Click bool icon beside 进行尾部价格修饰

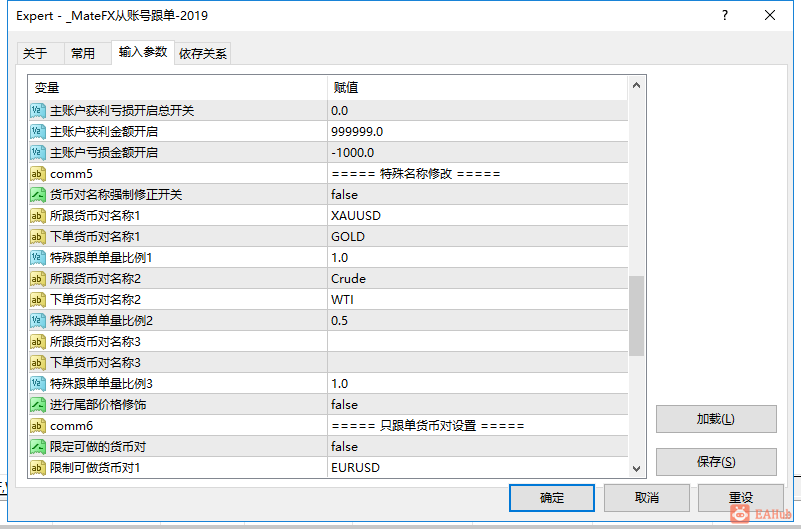(38, 404)
